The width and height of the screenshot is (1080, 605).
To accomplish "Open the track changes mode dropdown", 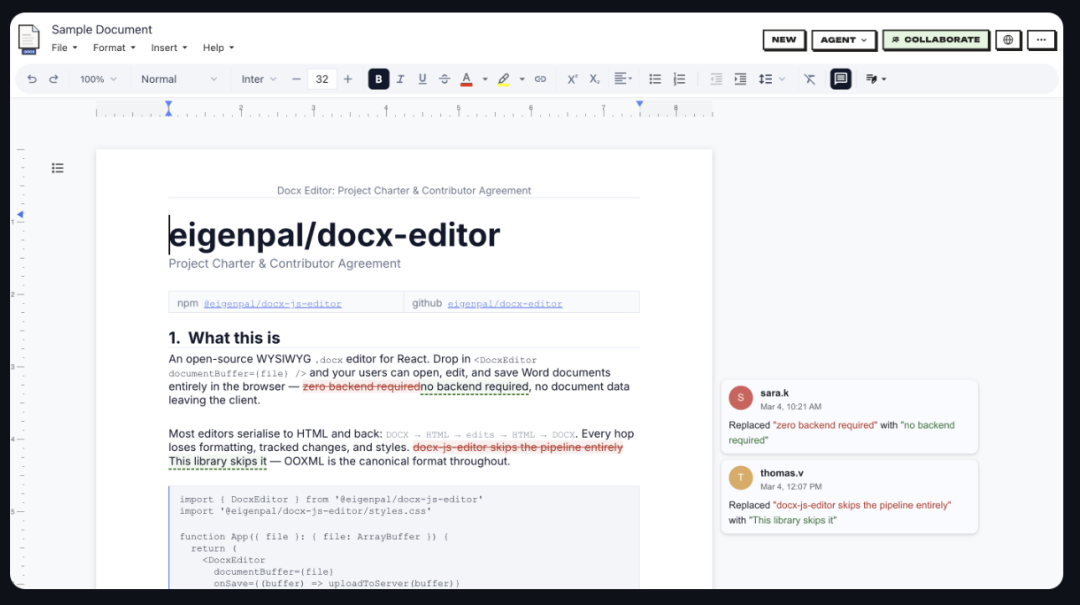I will tap(875, 79).
